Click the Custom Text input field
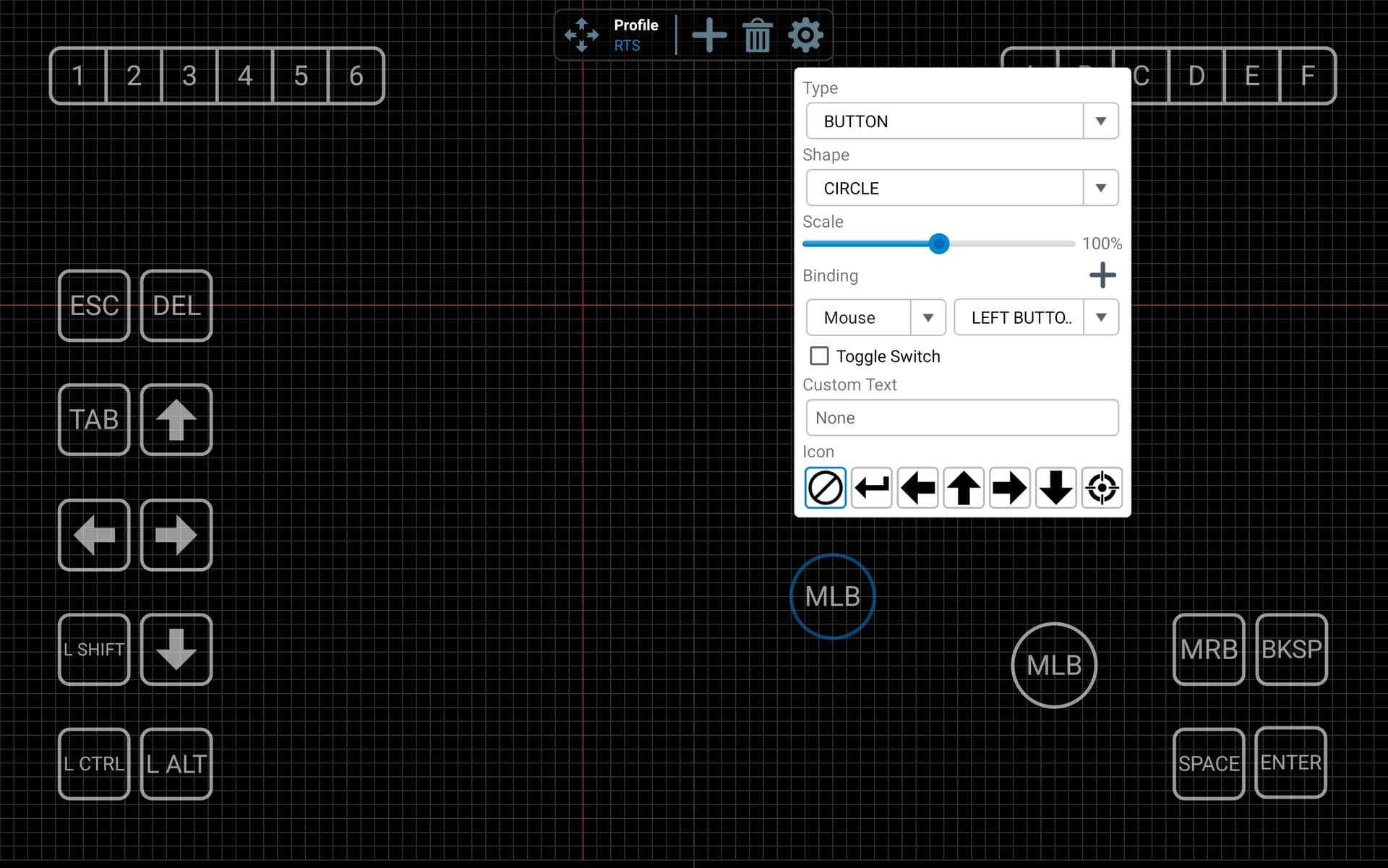This screenshot has width=1388, height=868. click(x=961, y=418)
